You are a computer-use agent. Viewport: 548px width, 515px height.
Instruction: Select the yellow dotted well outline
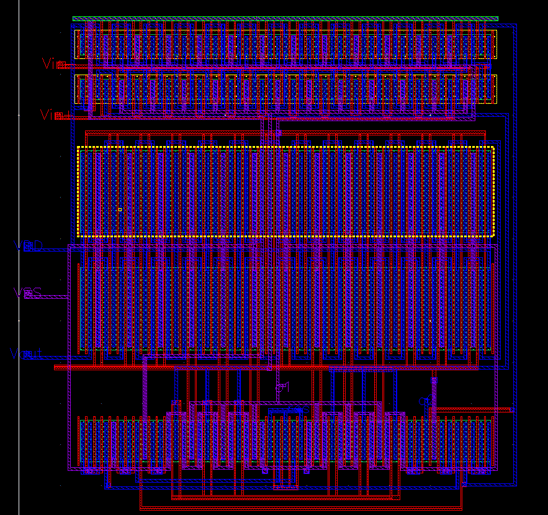click(x=286, y=191)
